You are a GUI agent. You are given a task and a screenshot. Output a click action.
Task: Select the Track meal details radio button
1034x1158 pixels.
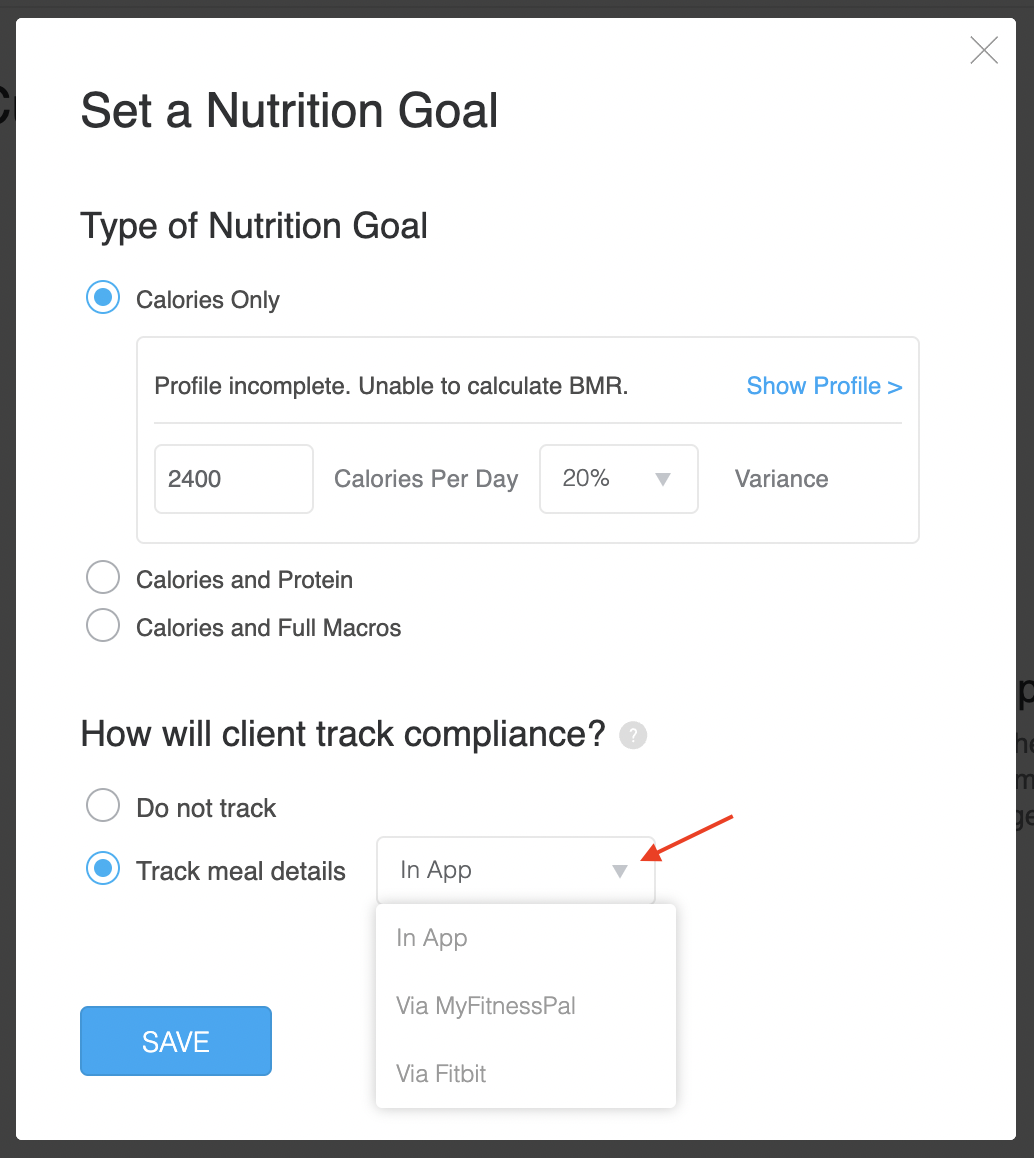coord(103,868)
